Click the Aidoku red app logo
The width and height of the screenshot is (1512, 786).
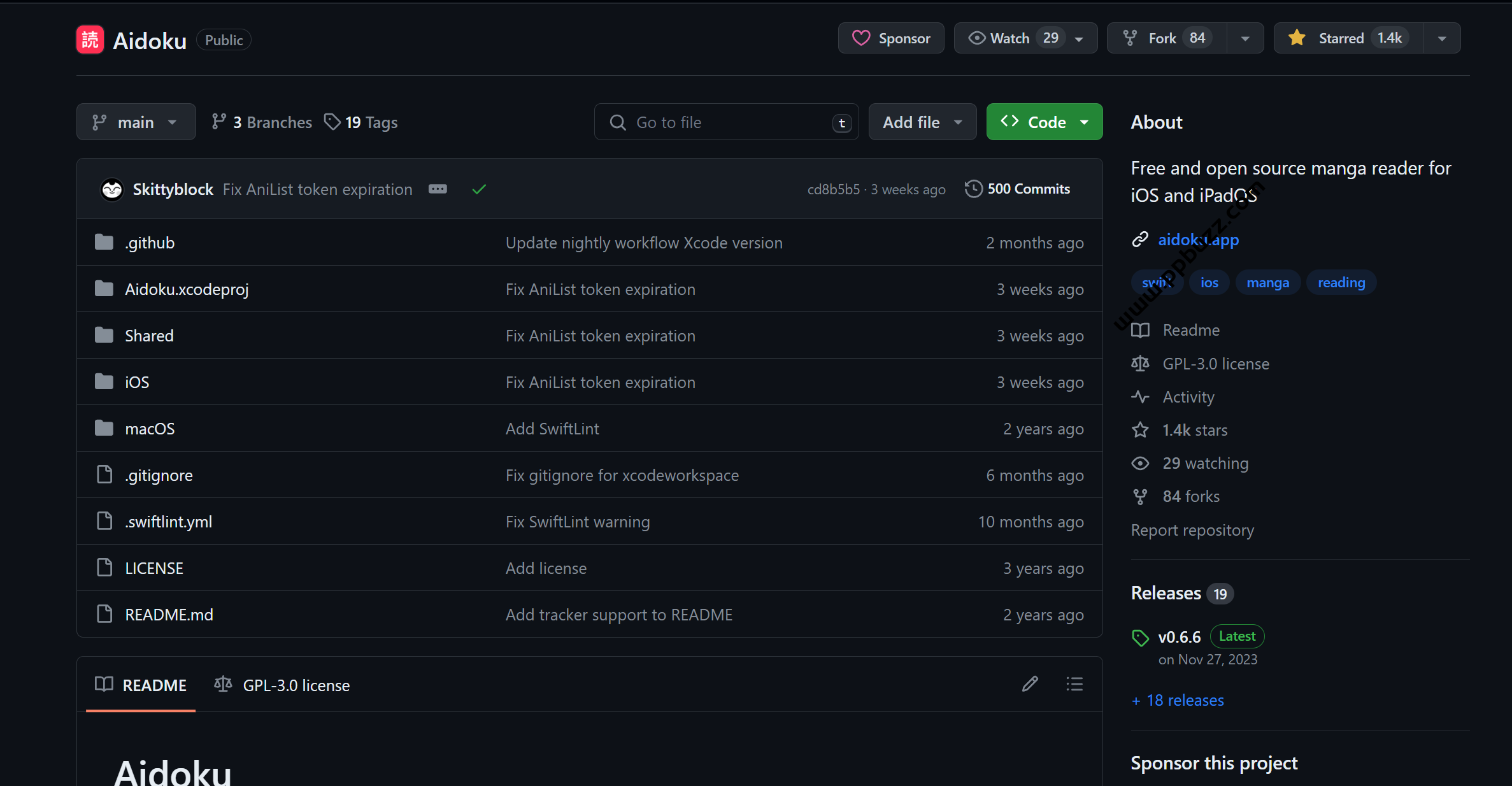pos(90,39)
